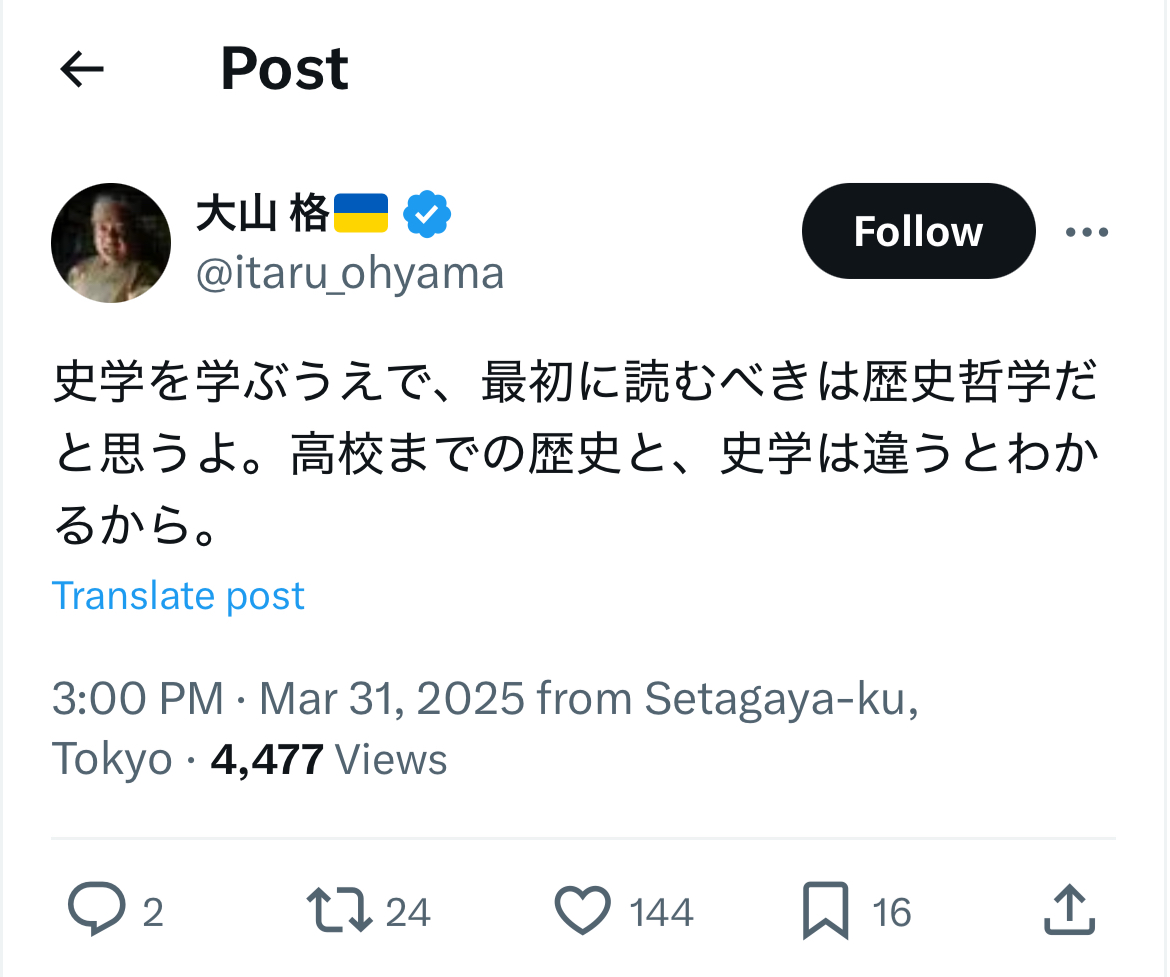Image resolution: width=1170 pixels, height=977 pixels.
Task: Open the @itaru_ohyama handle
Action: (350, 274)
